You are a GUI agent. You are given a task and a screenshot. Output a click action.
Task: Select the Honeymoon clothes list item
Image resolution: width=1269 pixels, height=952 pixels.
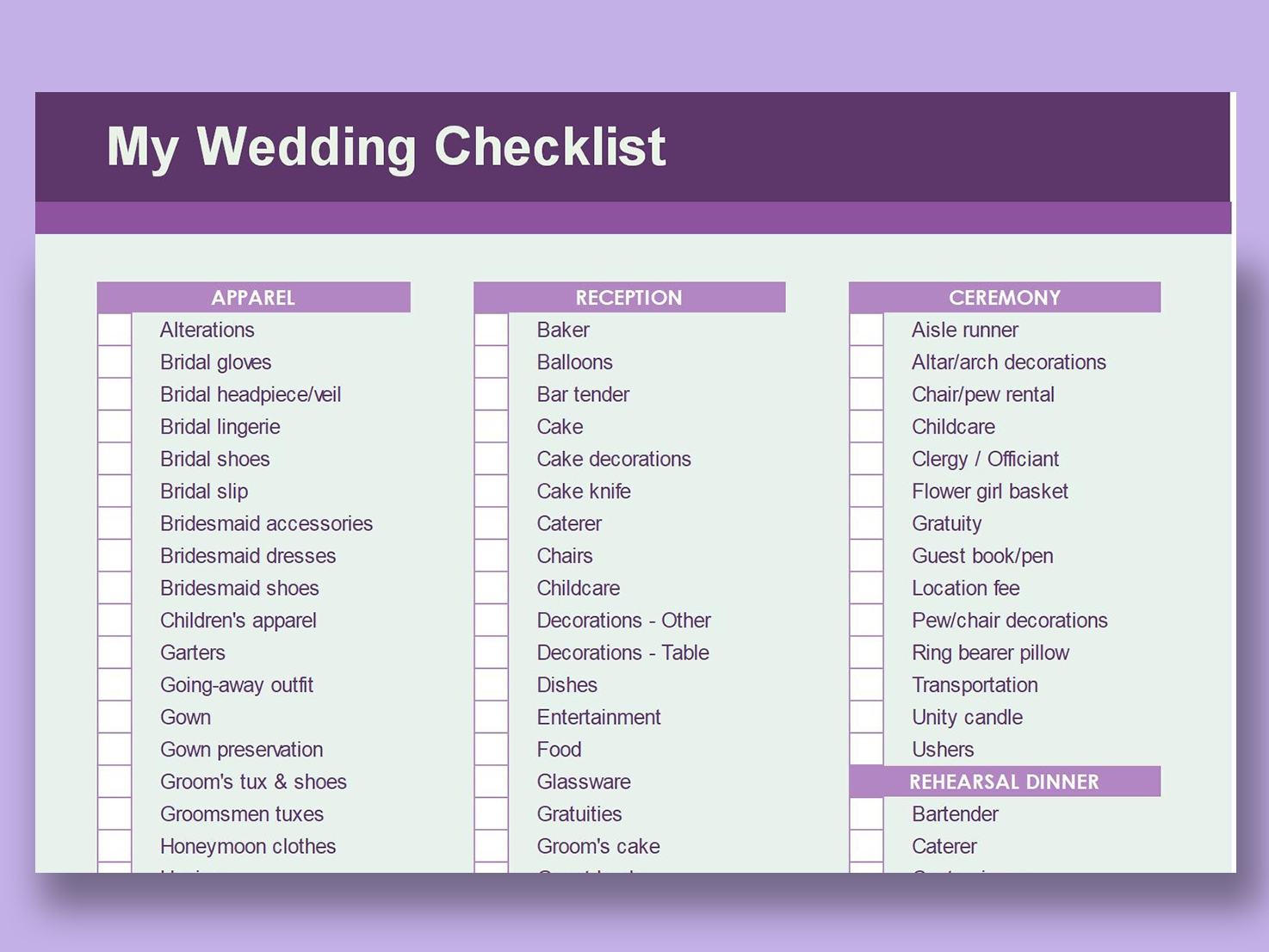pos(248,846)
